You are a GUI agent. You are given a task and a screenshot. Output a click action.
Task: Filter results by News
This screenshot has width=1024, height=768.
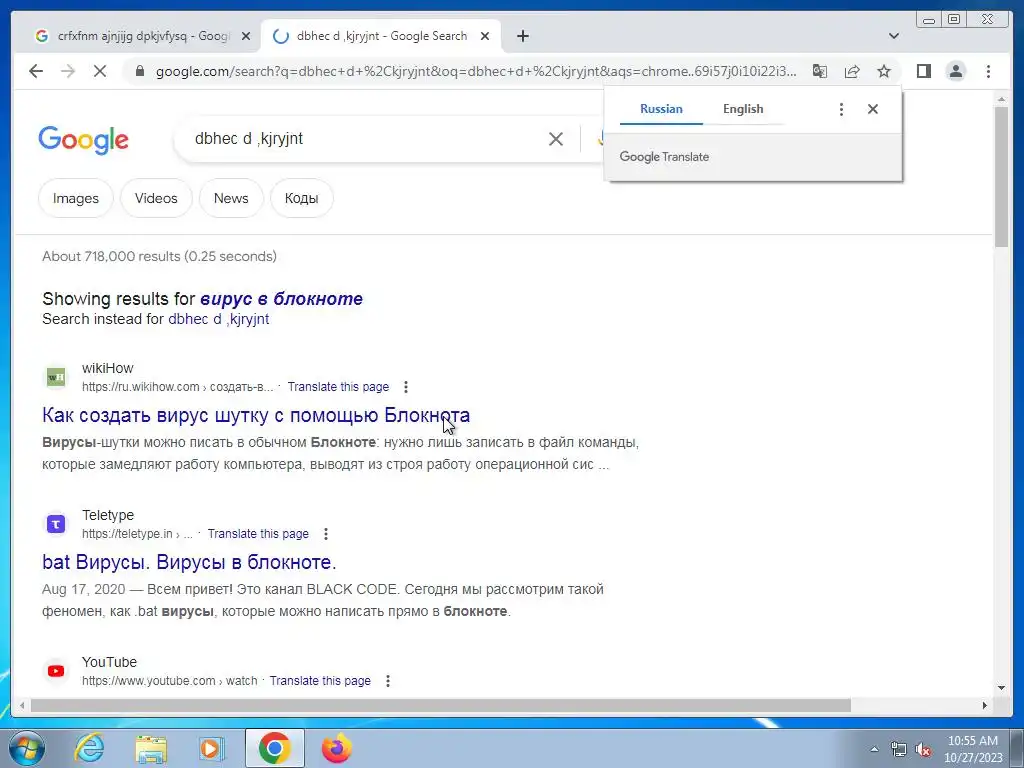(x=231, y=198)
